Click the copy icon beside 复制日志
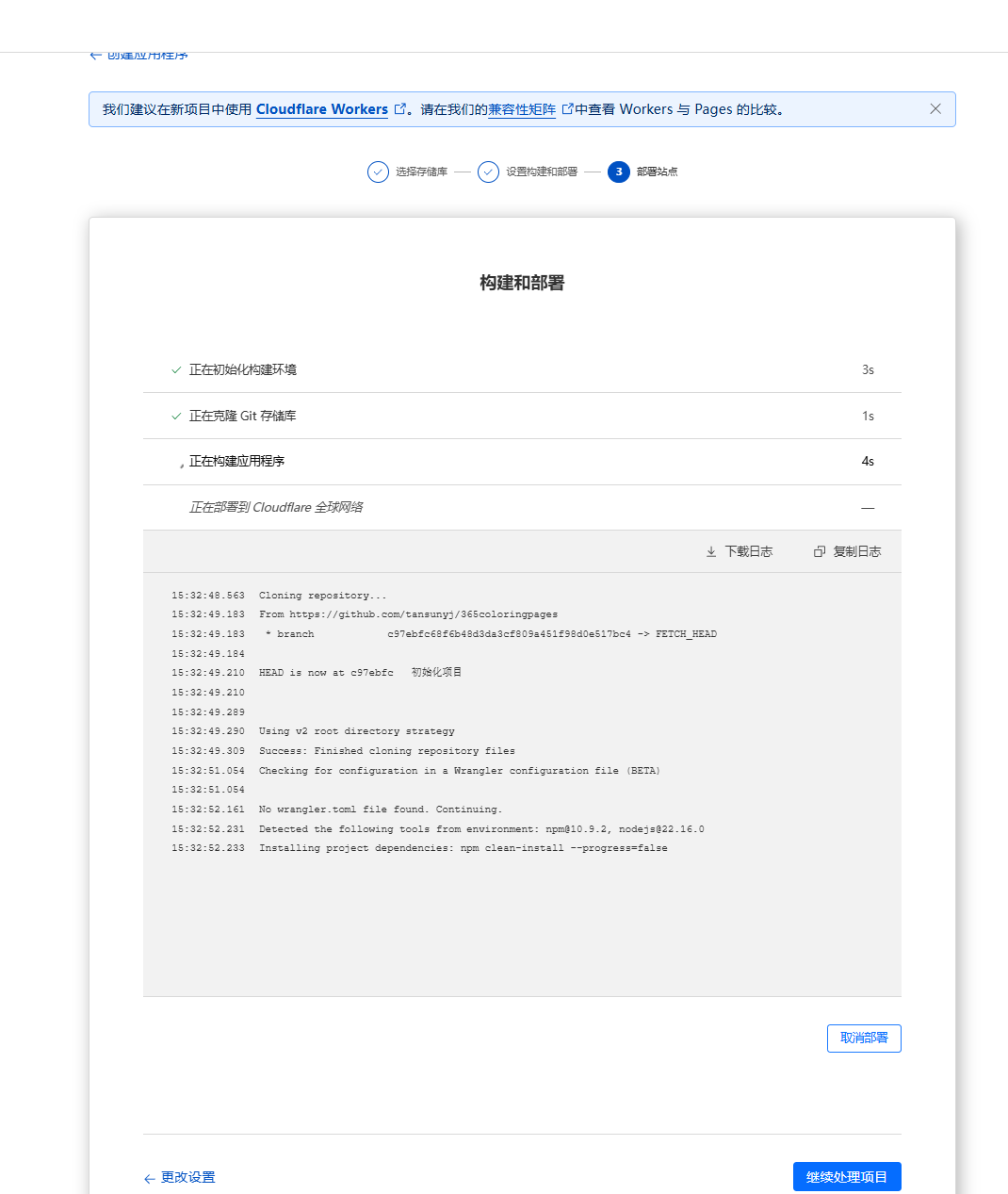1008x1194 pixels. [819, 551]
